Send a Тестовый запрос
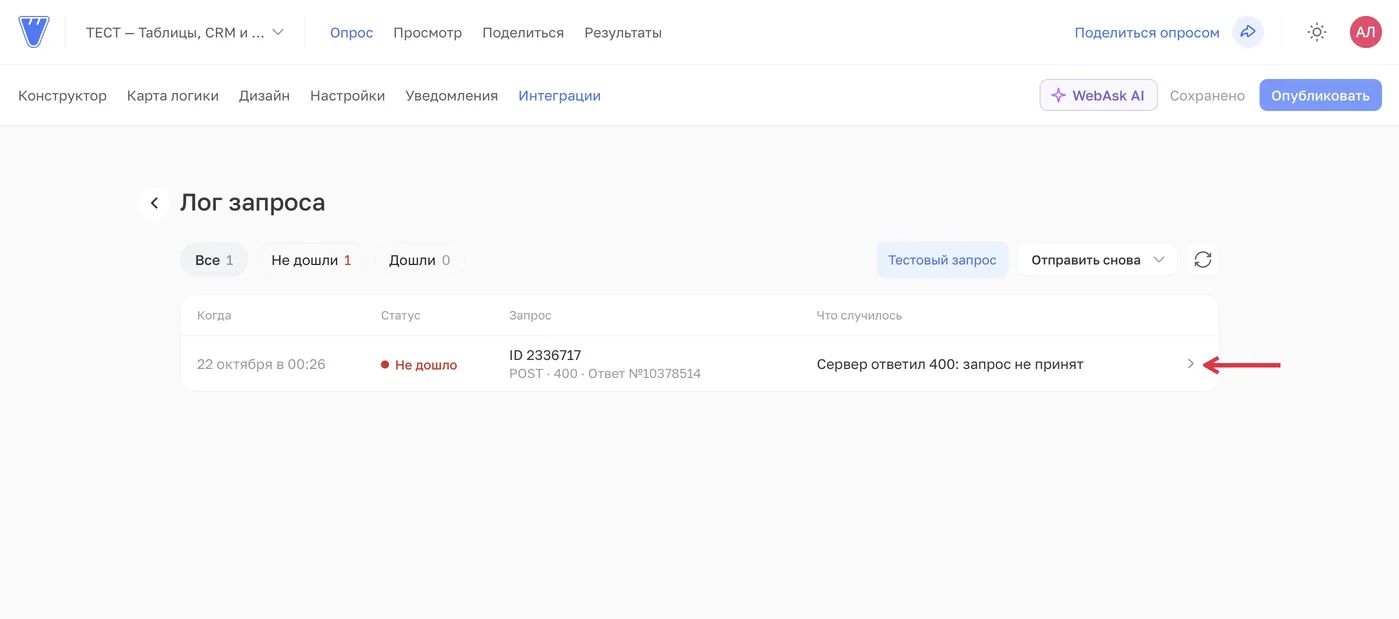Viewport: 1399px width, 619px height. click(x=942, y=260)
